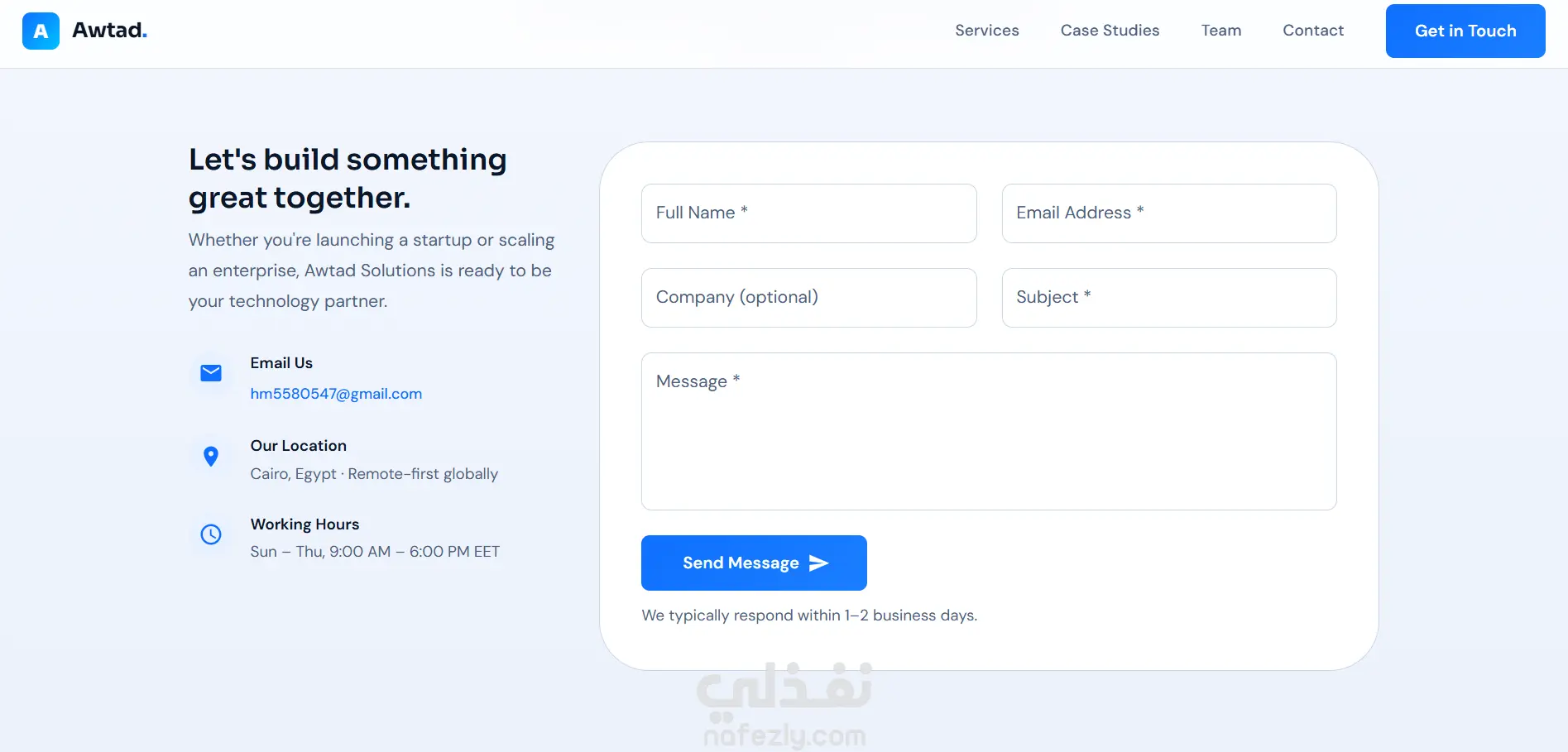Click inside the Message text area
Image resolution: width=1568 pixels, height=752 pixels.
point(989,431)
